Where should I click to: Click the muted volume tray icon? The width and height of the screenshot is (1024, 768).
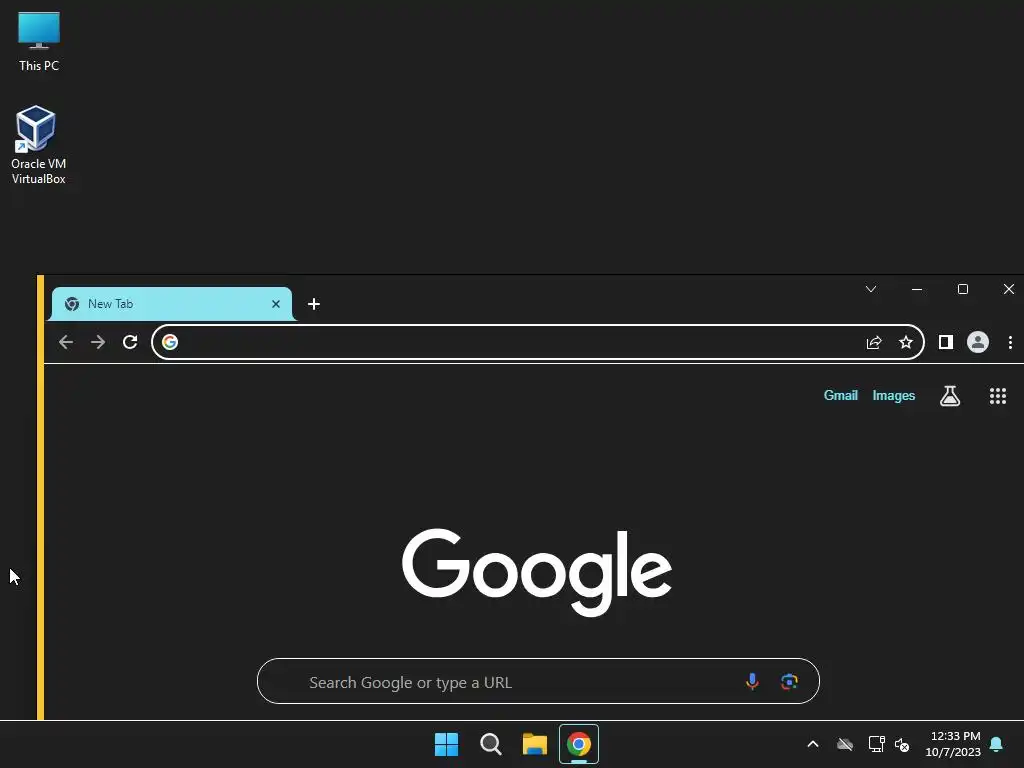click(x=902, y=744)
